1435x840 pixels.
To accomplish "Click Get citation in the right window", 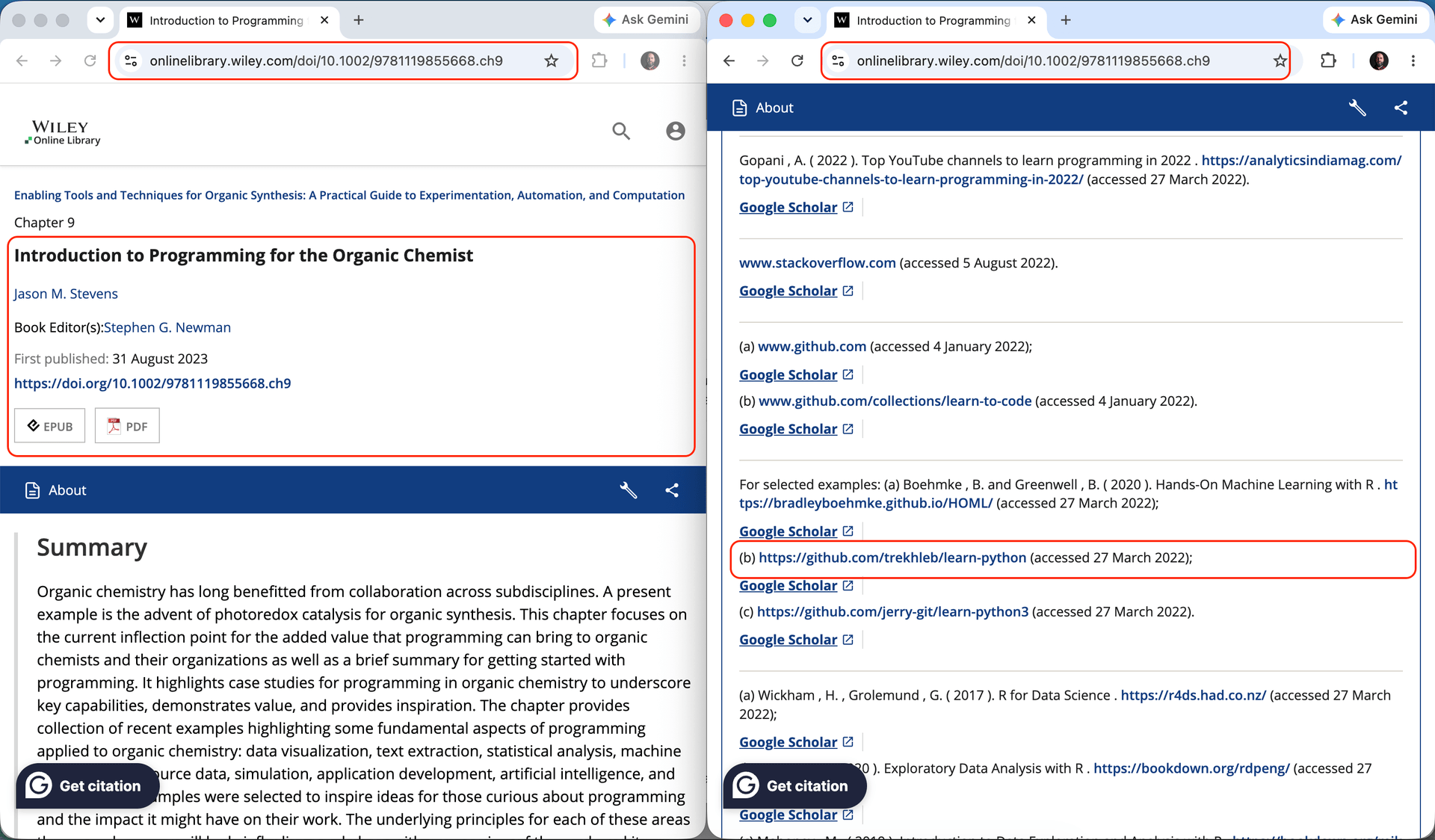I will pos(794,785).
